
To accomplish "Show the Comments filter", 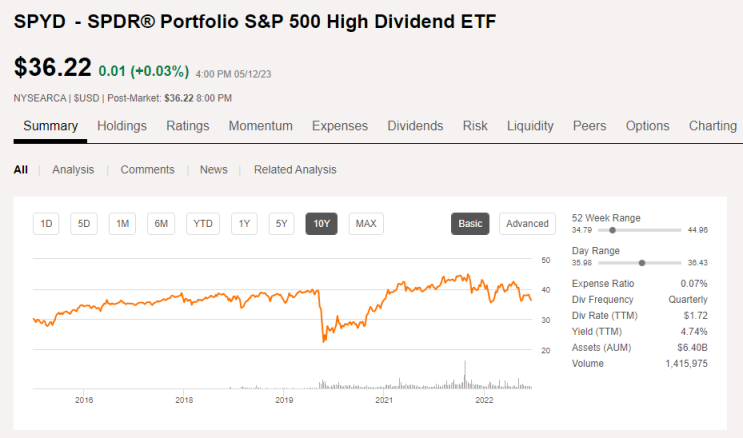I will (147, 170).
